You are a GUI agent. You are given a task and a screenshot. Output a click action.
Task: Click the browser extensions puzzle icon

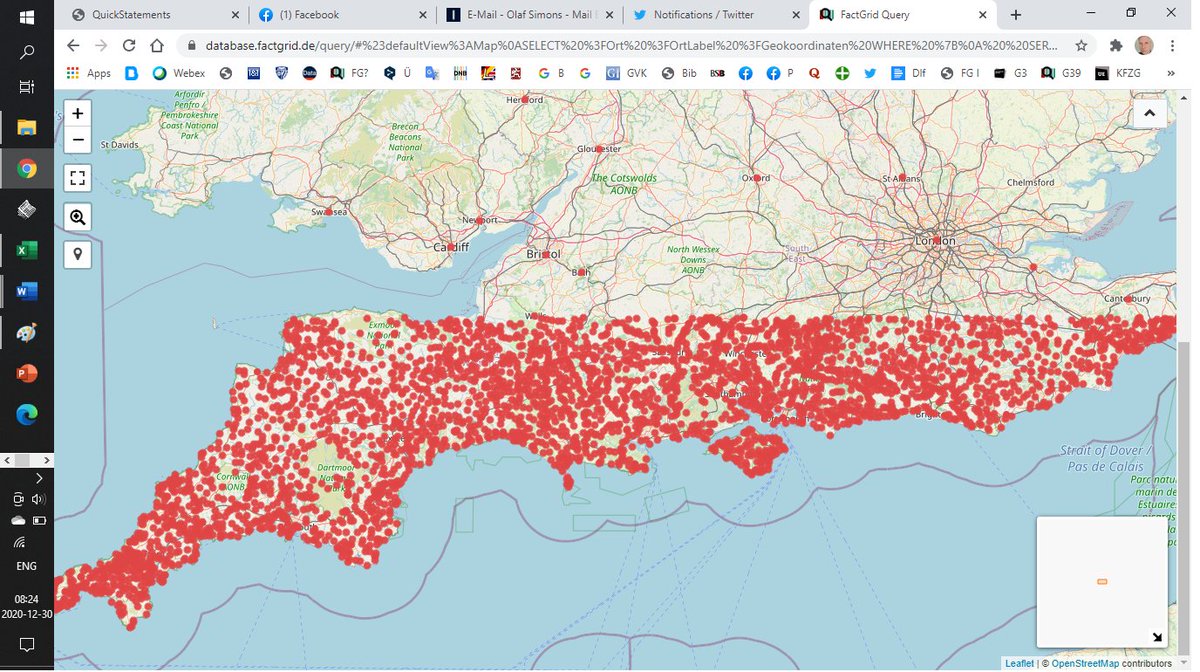click(1115, 46)
